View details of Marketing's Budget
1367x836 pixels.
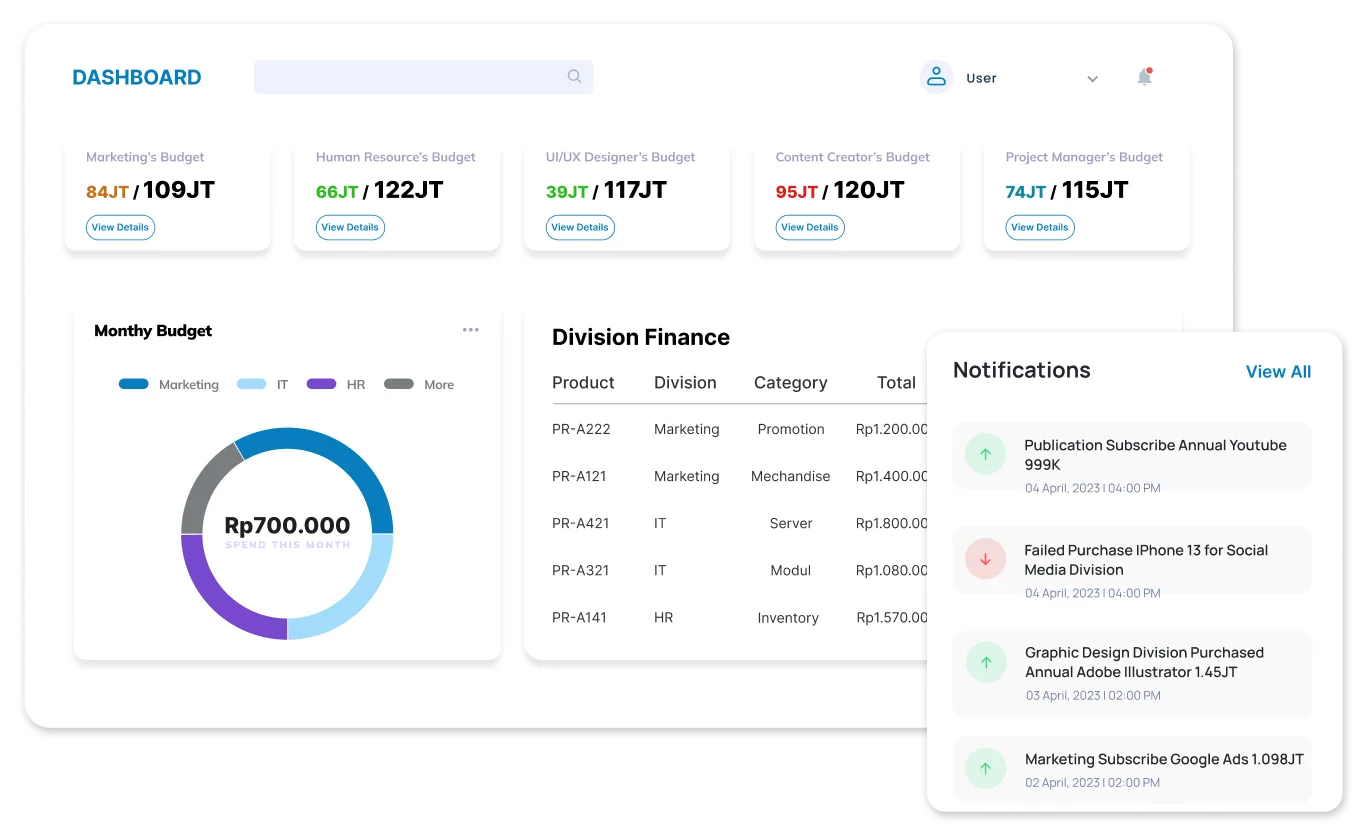tap(120, 227)
